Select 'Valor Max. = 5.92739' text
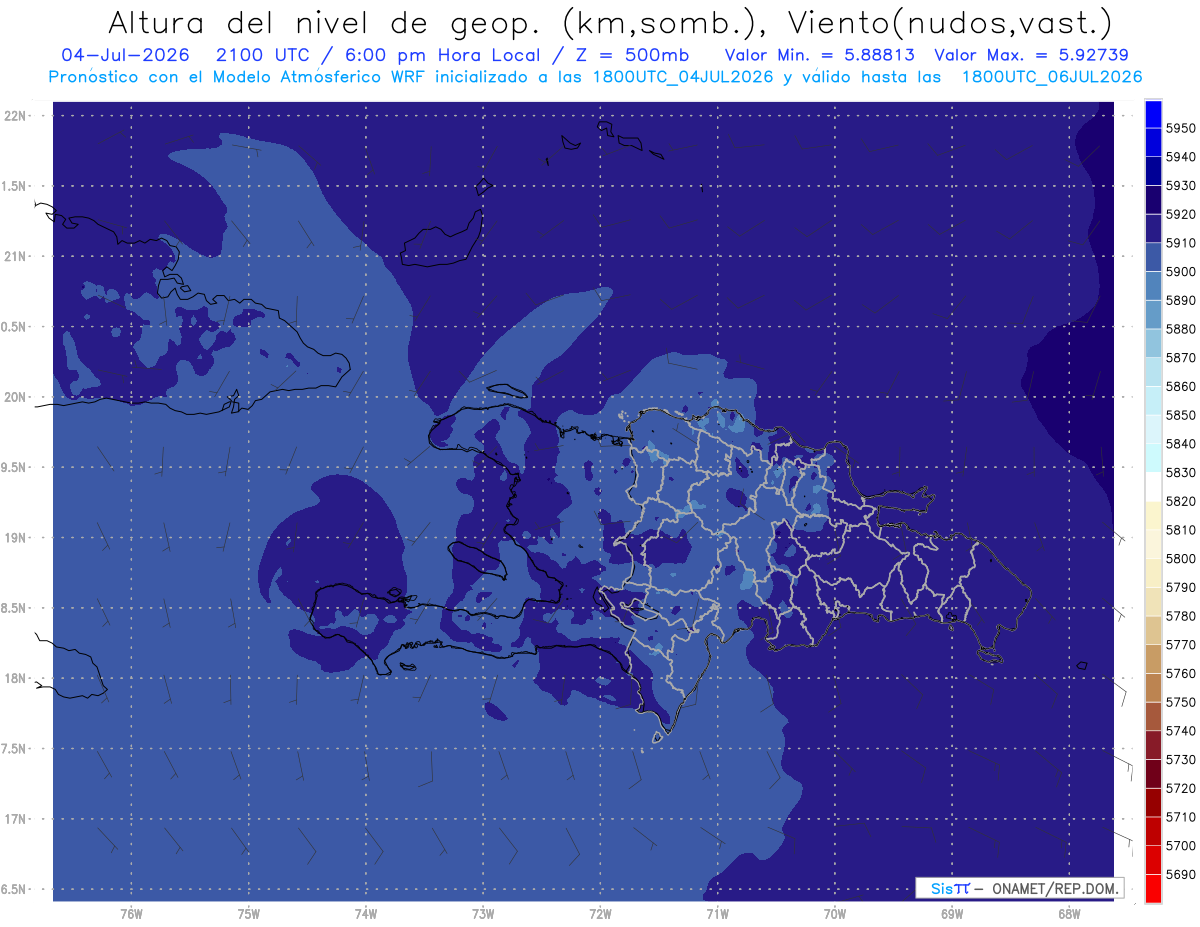The height and width of the screenshot is (927, 1200). click(1033, 55)
